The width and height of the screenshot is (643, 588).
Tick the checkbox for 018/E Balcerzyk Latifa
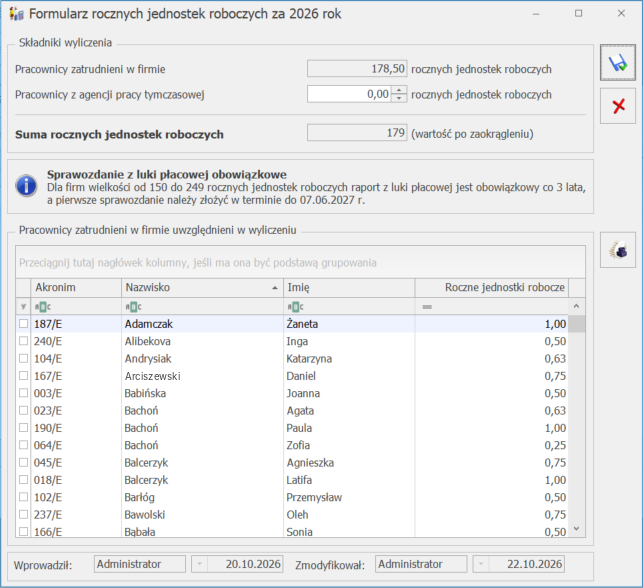coord(23,479)
